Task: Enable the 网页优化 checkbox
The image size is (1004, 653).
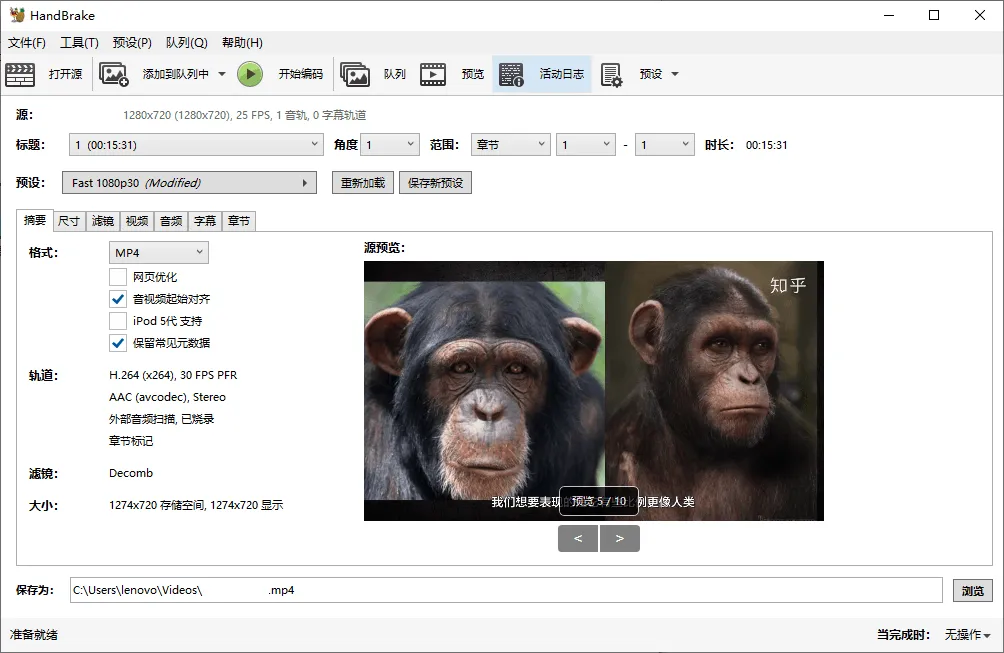Action: [x=118, y=276]
